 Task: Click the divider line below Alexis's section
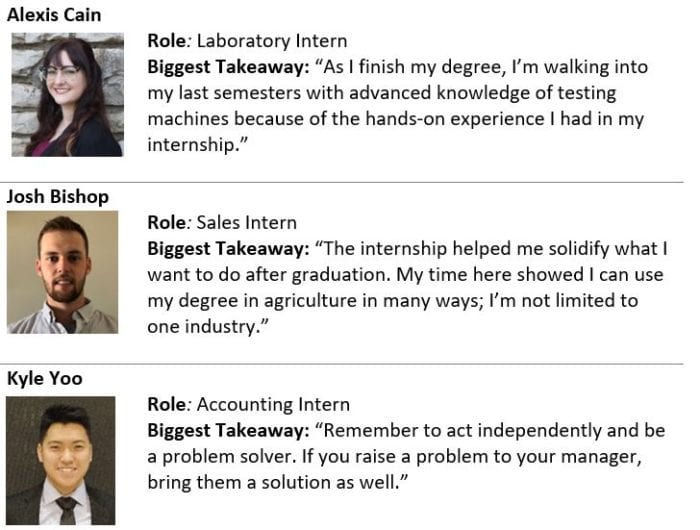click(342, 182)
